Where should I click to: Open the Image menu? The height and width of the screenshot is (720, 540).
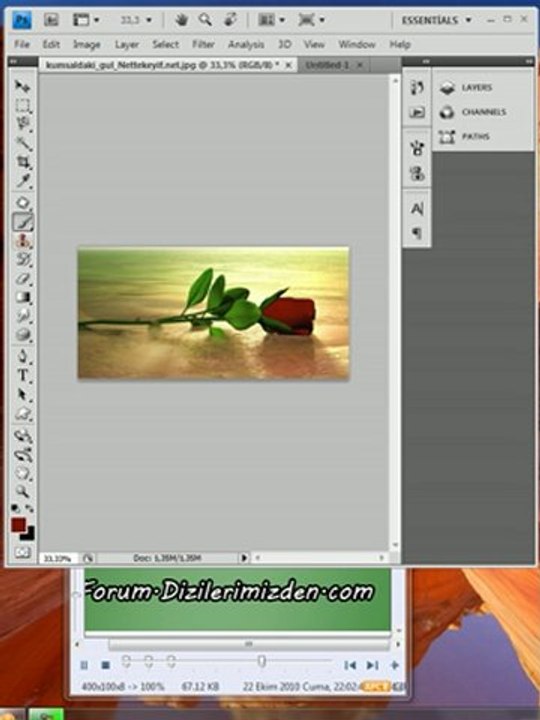pyautogui.click(x=87, y=45)
